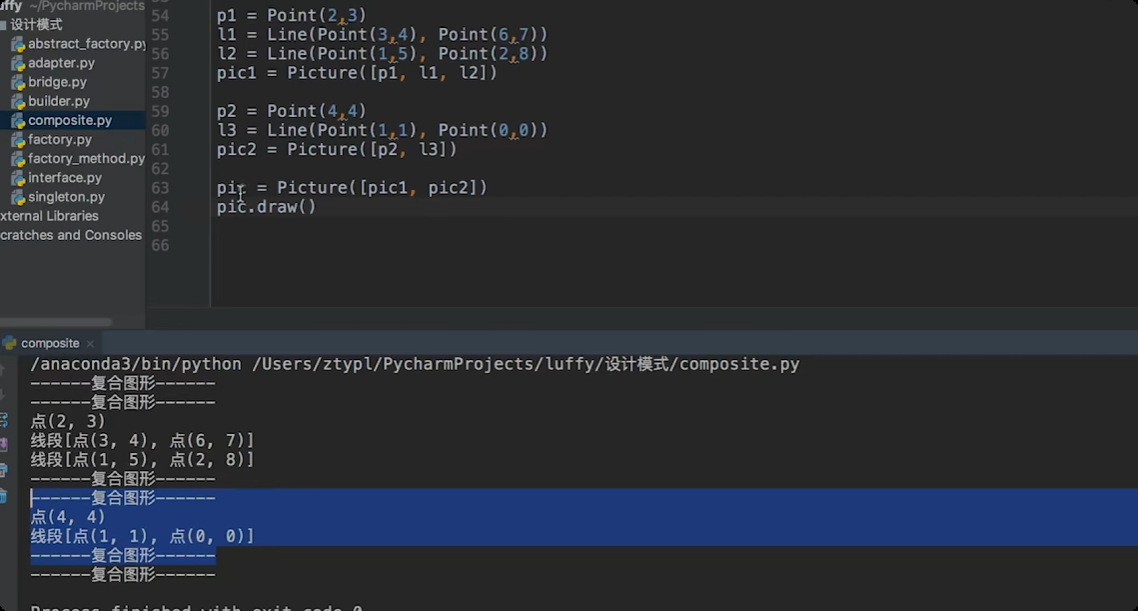Click 'pic1 = Picture([p1, l1, l2])' code line
Viewport: 1138px width, 611px height.
click(357, 73)
